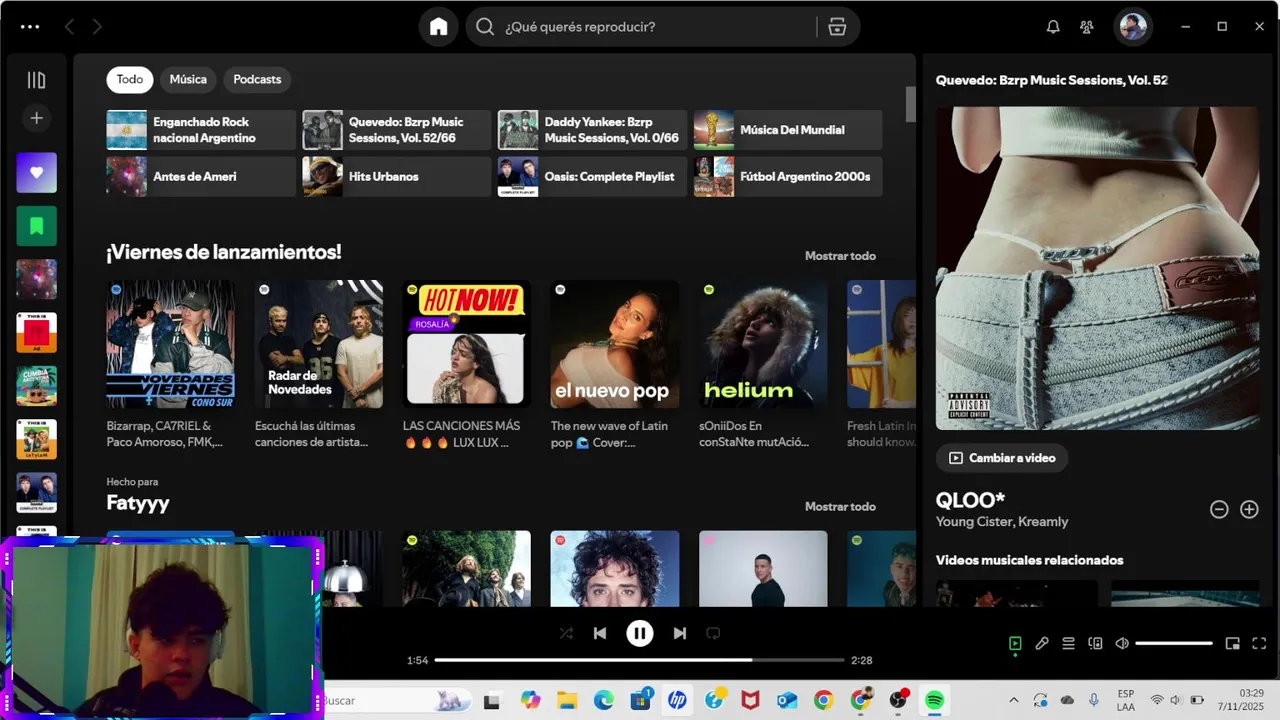Mute the volume speaker icon
The height and width of the screenshot is (720, 1280).
[x=1122, y=643]
